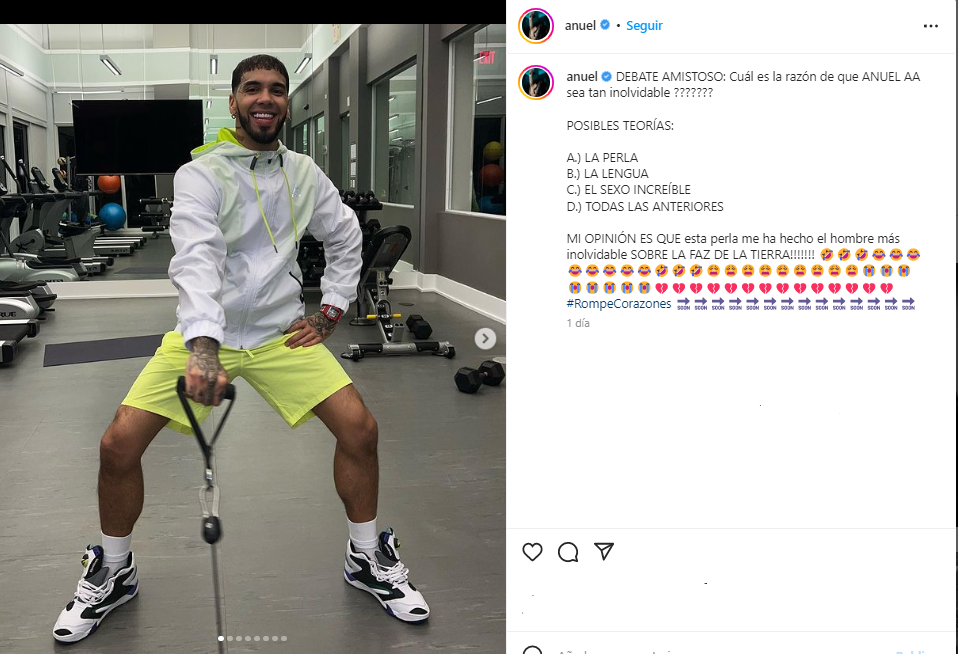Click the emoji icon in the comment box

pos(533,650)
